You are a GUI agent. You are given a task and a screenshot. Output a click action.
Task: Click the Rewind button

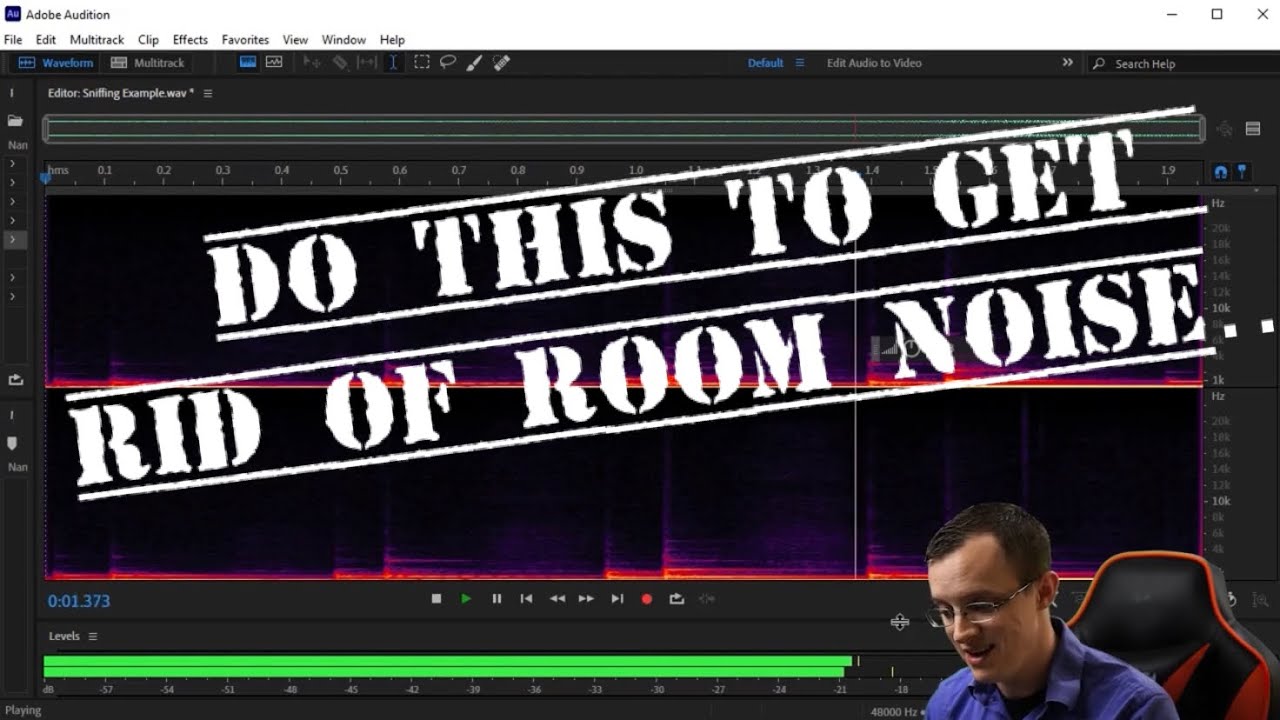[x=557, y=599]
